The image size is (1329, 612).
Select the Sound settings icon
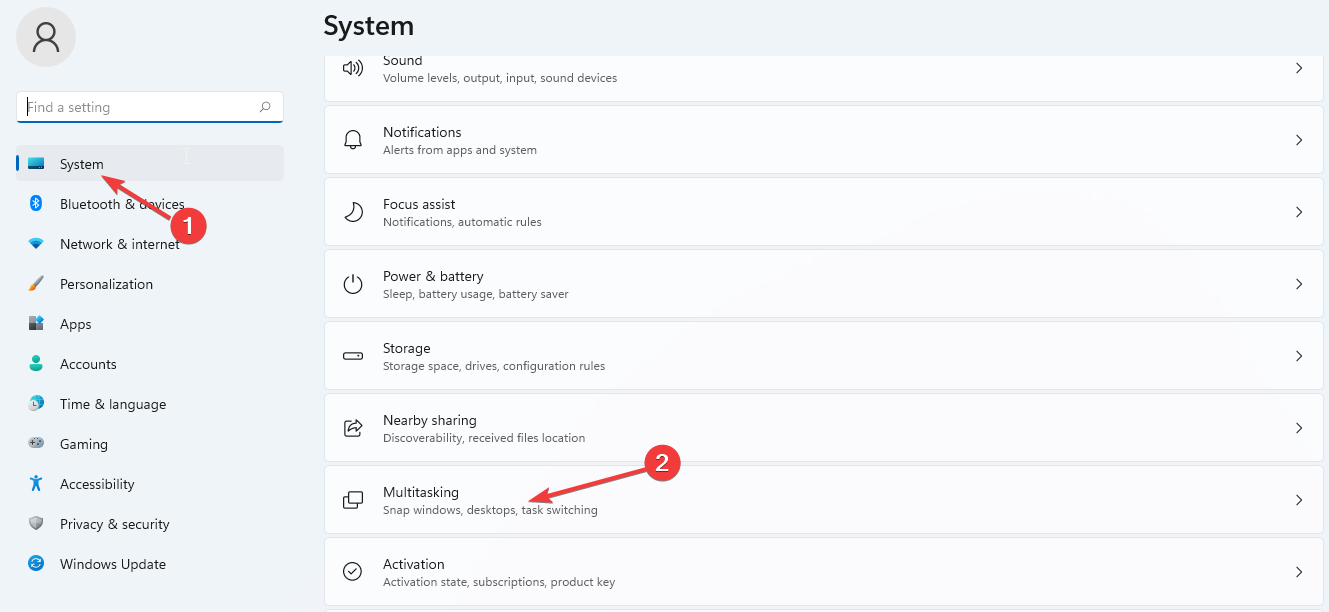(x=352, y=68)
